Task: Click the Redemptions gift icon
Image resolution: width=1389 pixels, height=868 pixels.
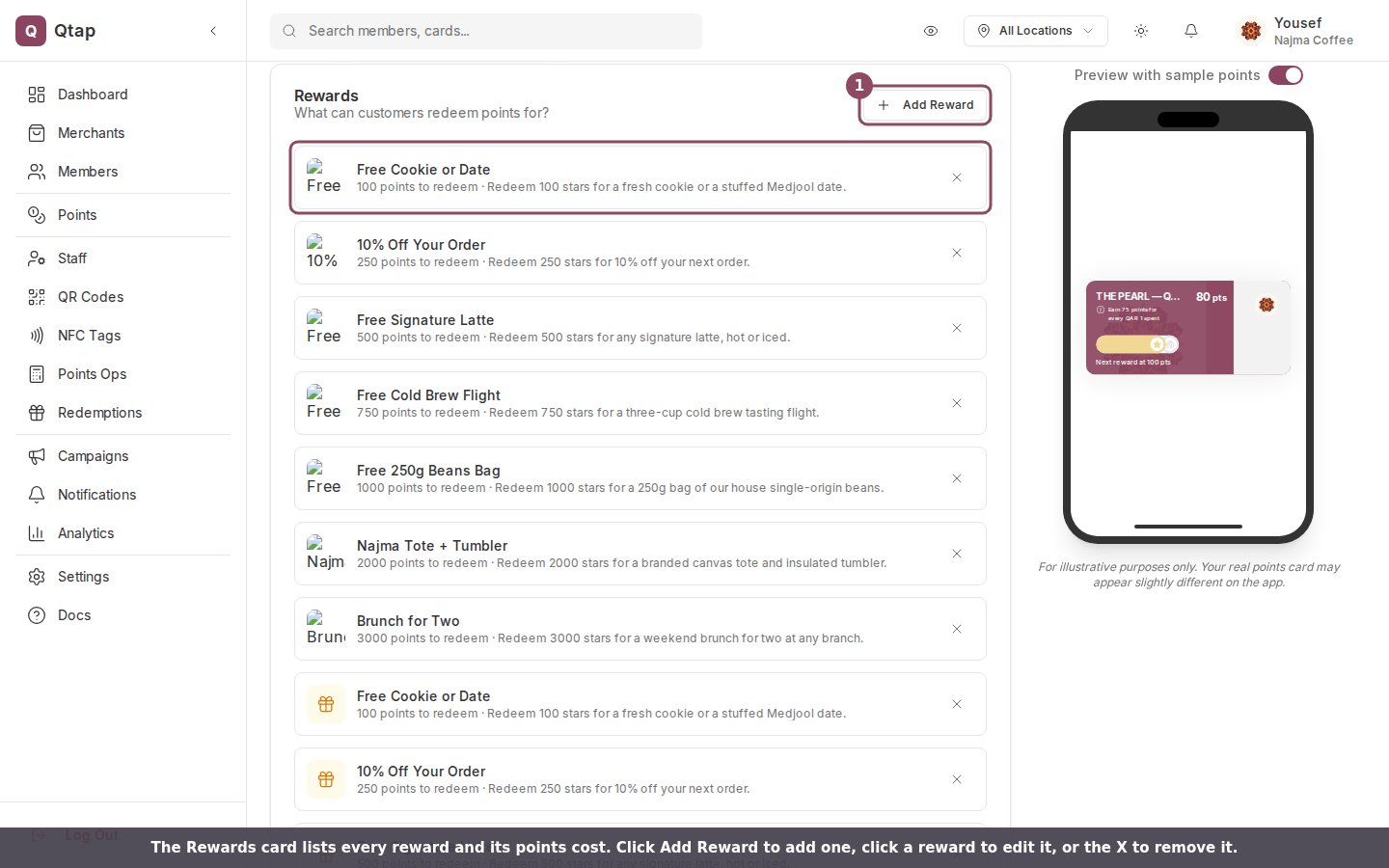Action: tap(37, 413)
